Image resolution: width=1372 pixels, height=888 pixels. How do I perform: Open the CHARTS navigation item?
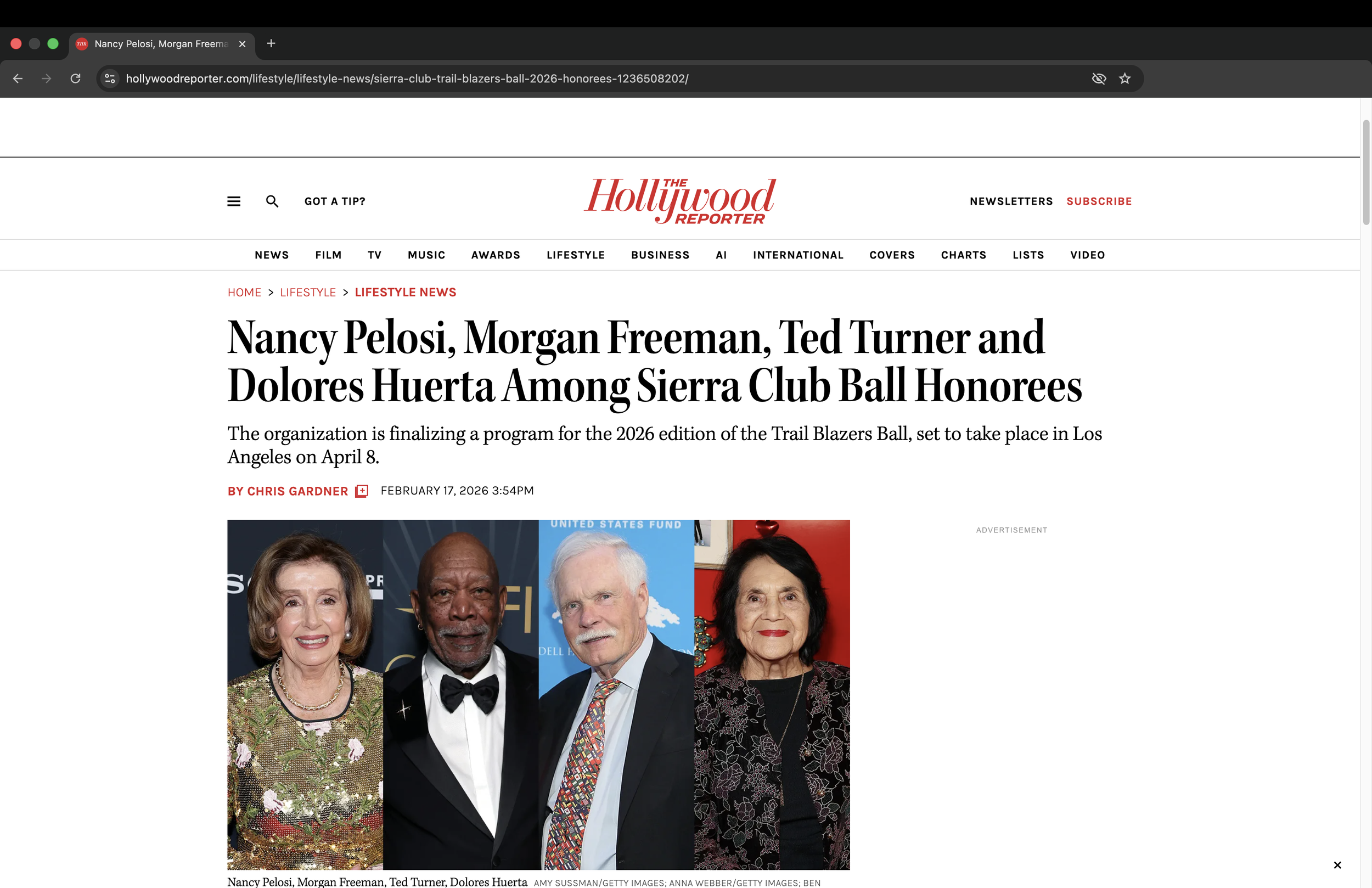963,255
